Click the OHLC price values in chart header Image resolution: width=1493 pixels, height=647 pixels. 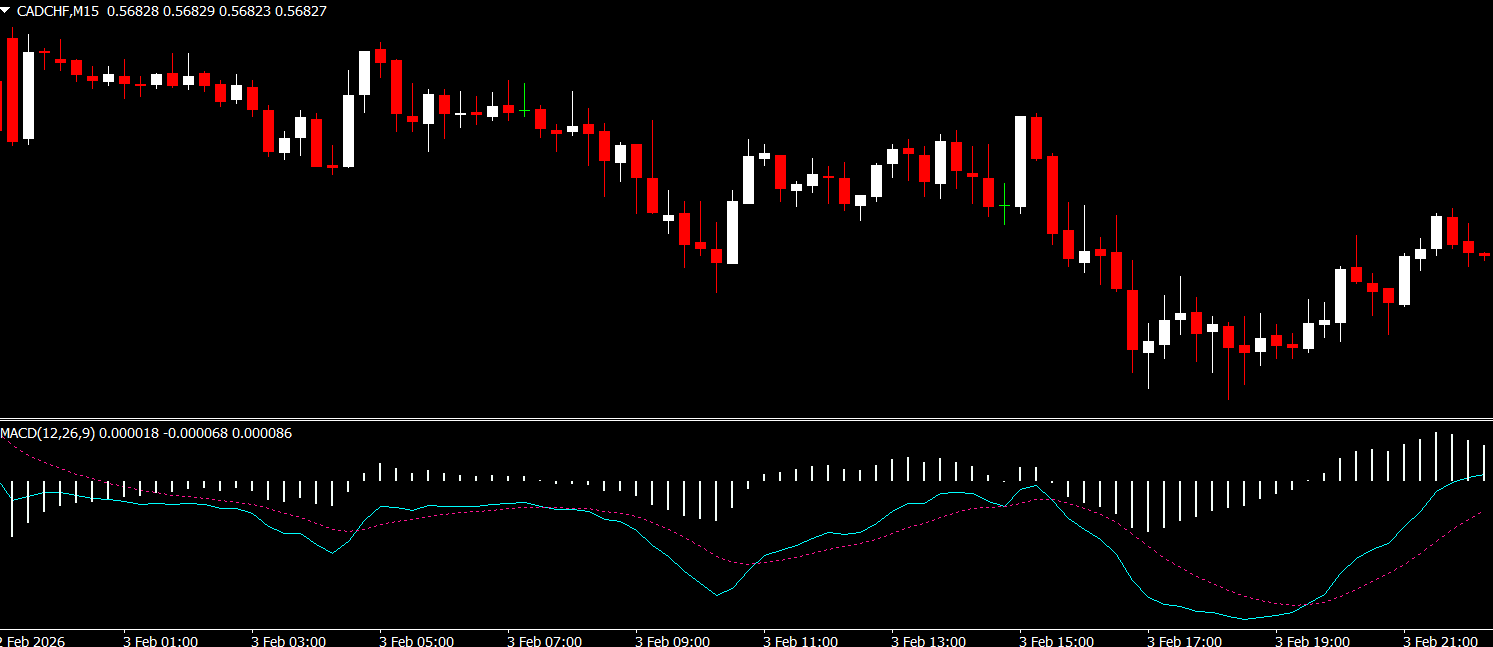(216, 11)
